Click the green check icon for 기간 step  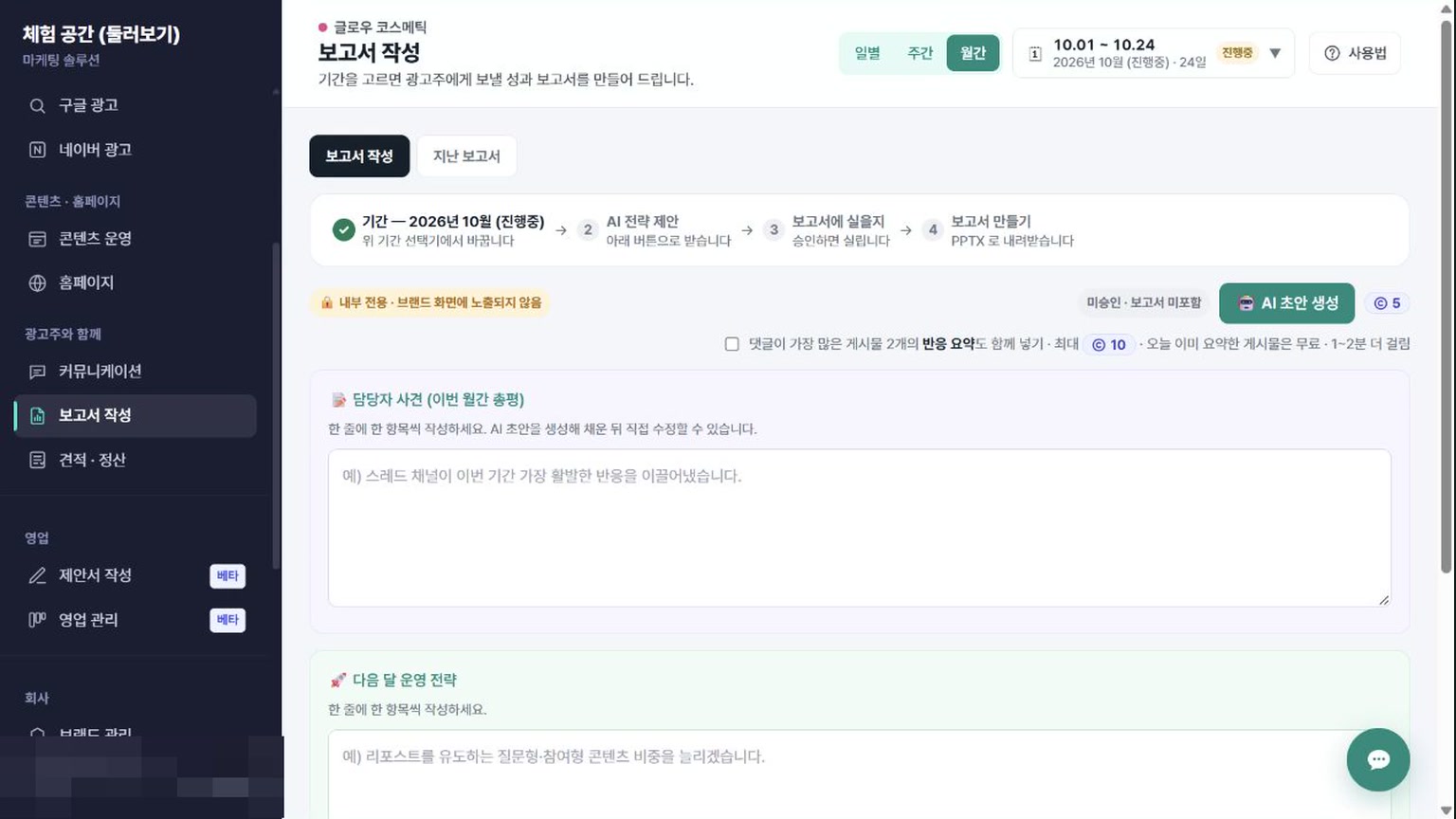tap(344, 230)
